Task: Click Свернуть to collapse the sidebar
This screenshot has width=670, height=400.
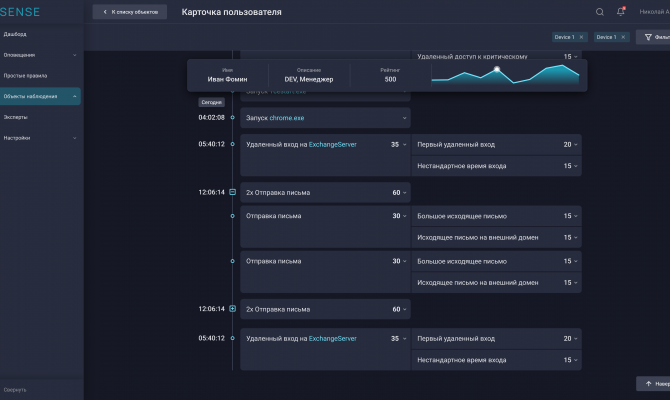Action: pos(15,389)
